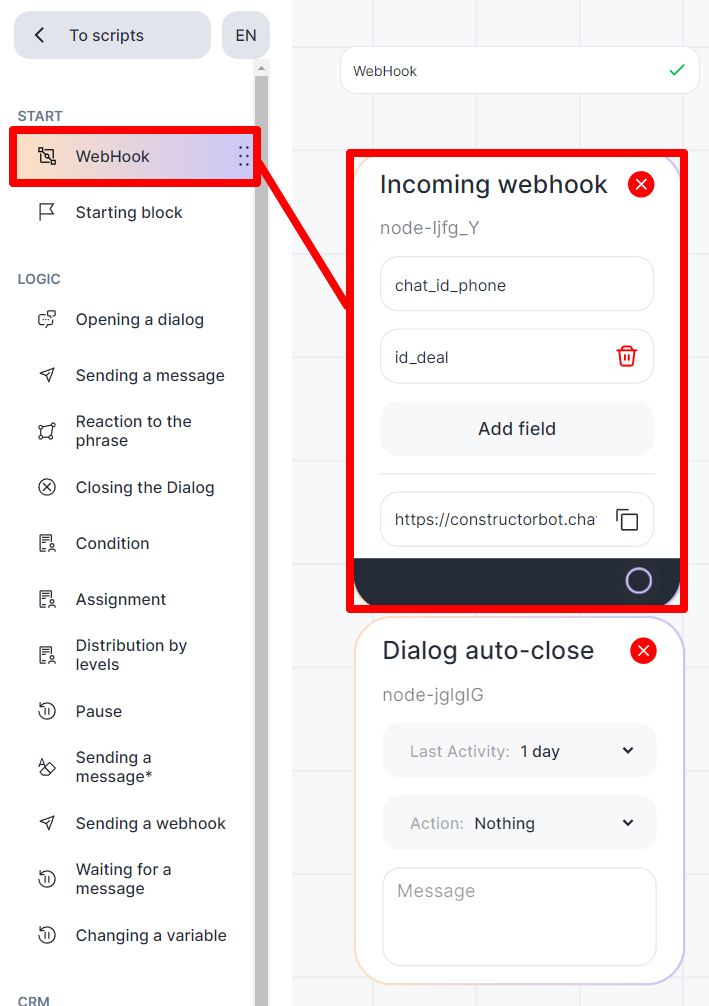The image size is (709, 1006).
Task: Click the Pause block icon
Action: pos(47,712)
